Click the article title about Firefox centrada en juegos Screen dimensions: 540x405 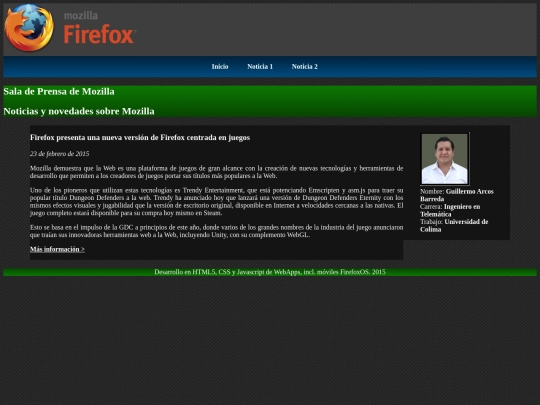coord(140,137)
